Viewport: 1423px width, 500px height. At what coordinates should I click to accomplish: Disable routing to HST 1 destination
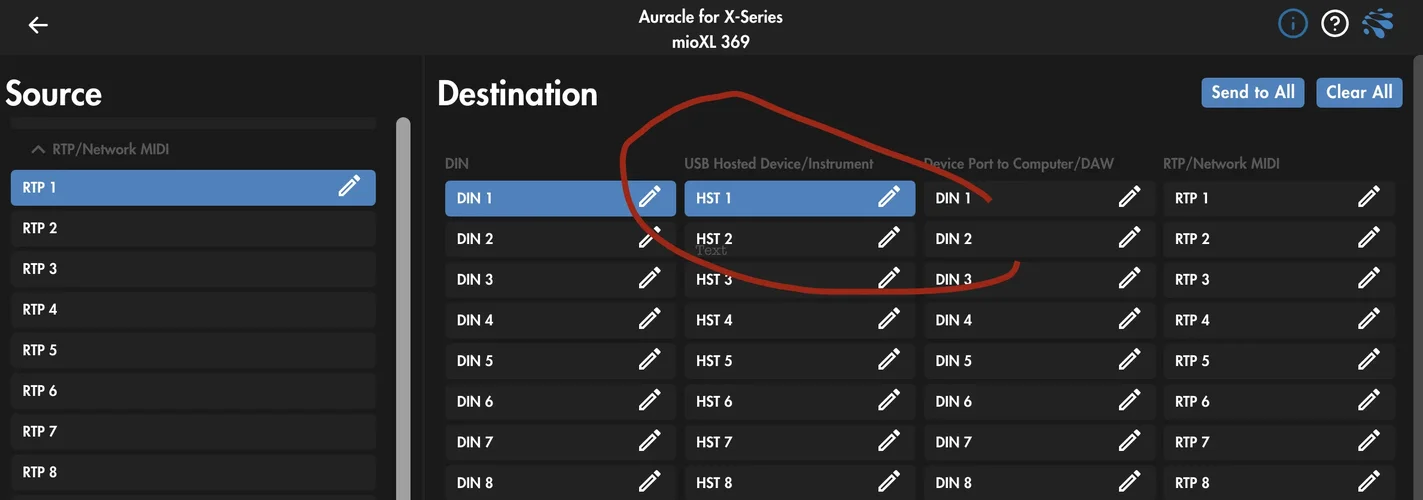click(770, 198)
